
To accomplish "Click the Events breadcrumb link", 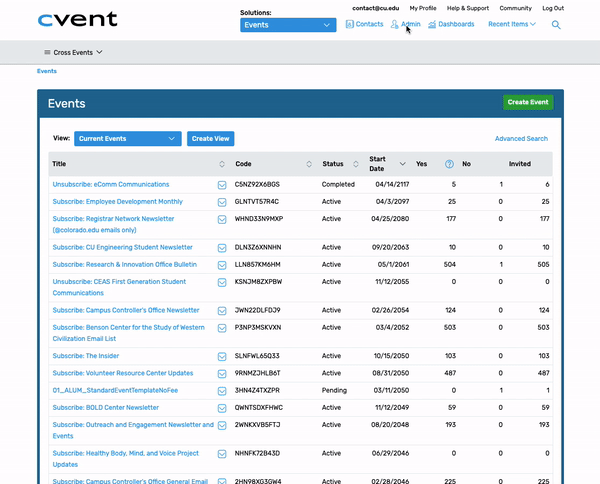I will tap(47, 71).
